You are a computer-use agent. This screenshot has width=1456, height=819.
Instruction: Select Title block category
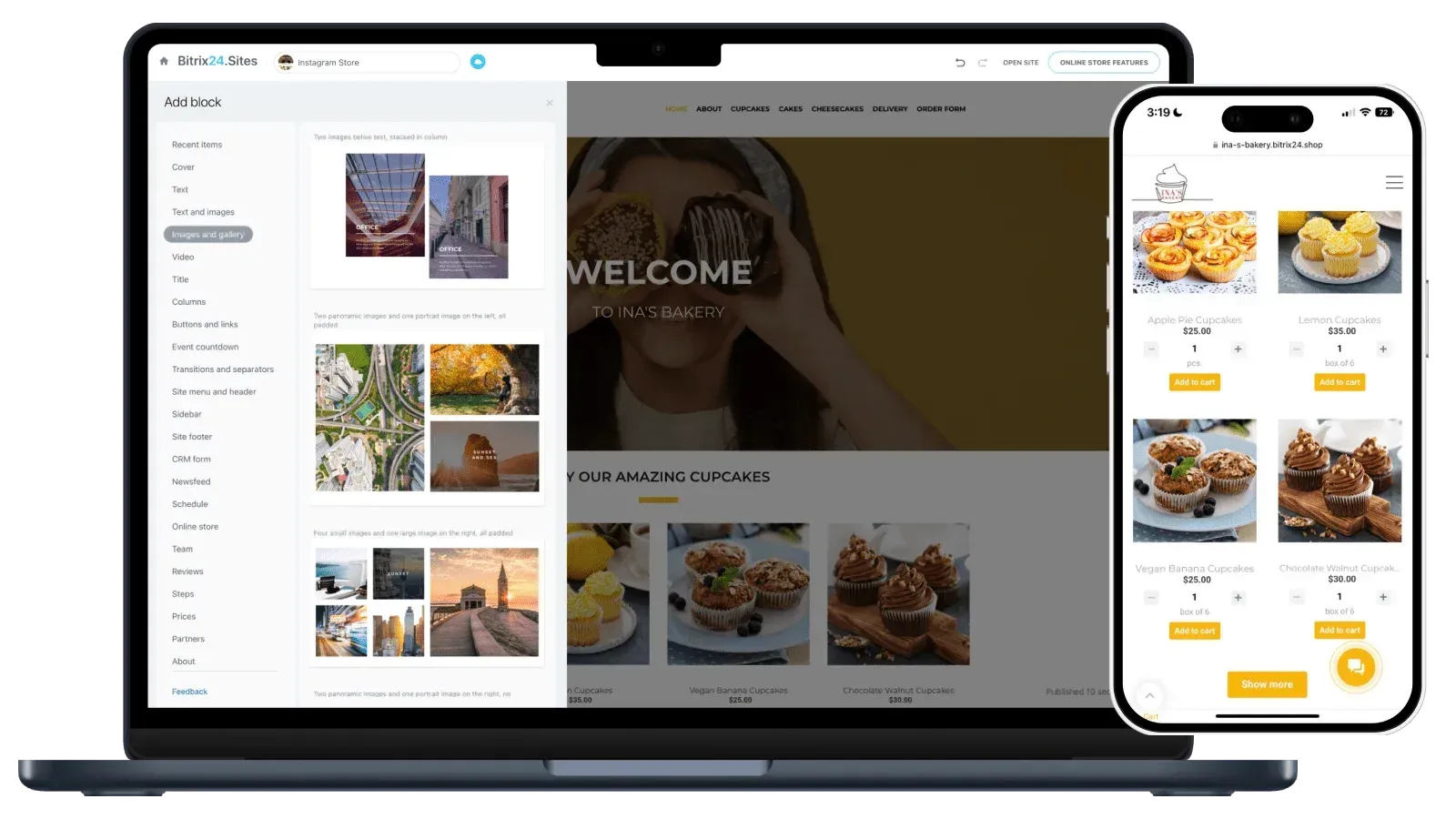tap(180, 279)
